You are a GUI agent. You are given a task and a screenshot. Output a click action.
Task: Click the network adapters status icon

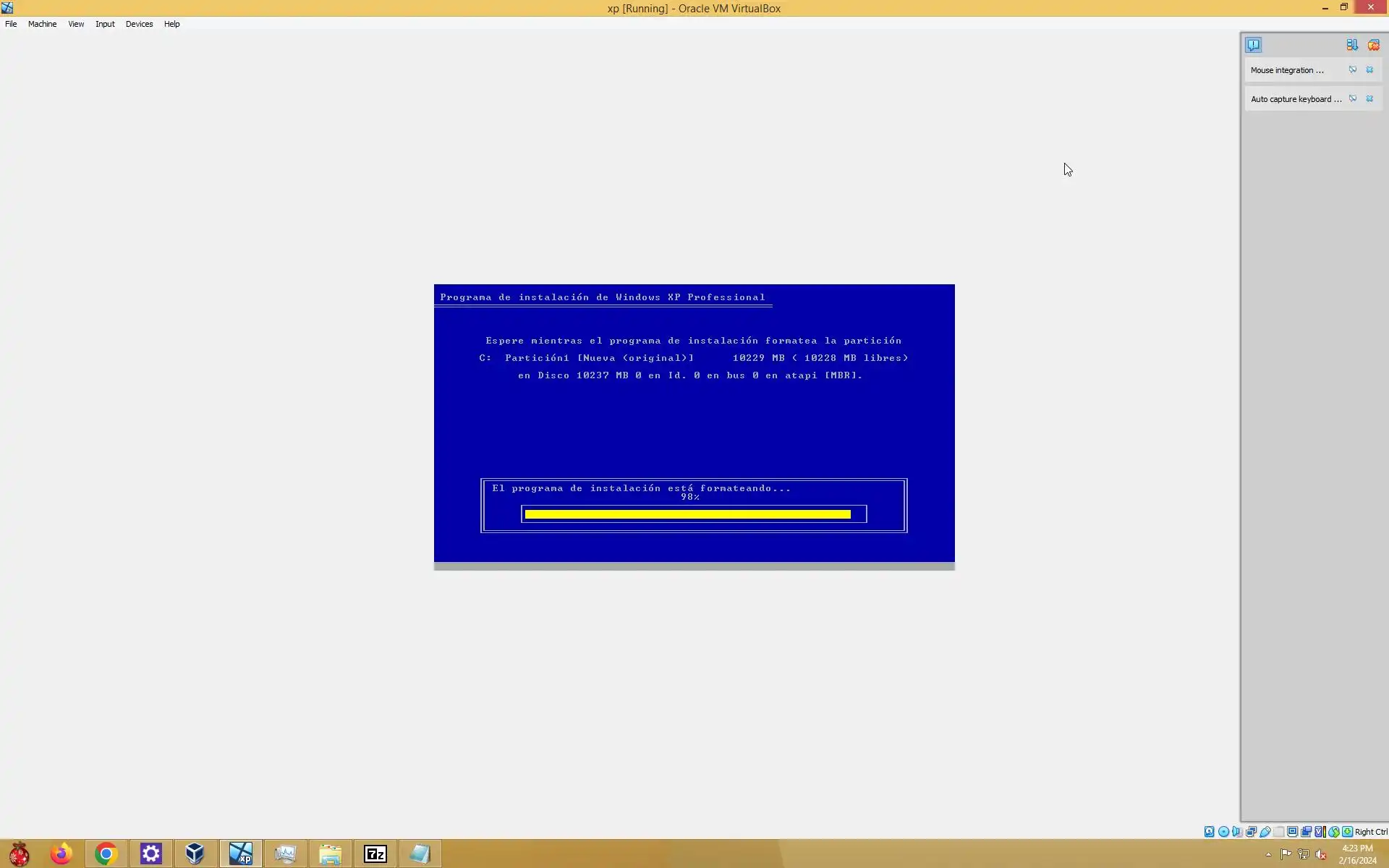pos(1251,832)
